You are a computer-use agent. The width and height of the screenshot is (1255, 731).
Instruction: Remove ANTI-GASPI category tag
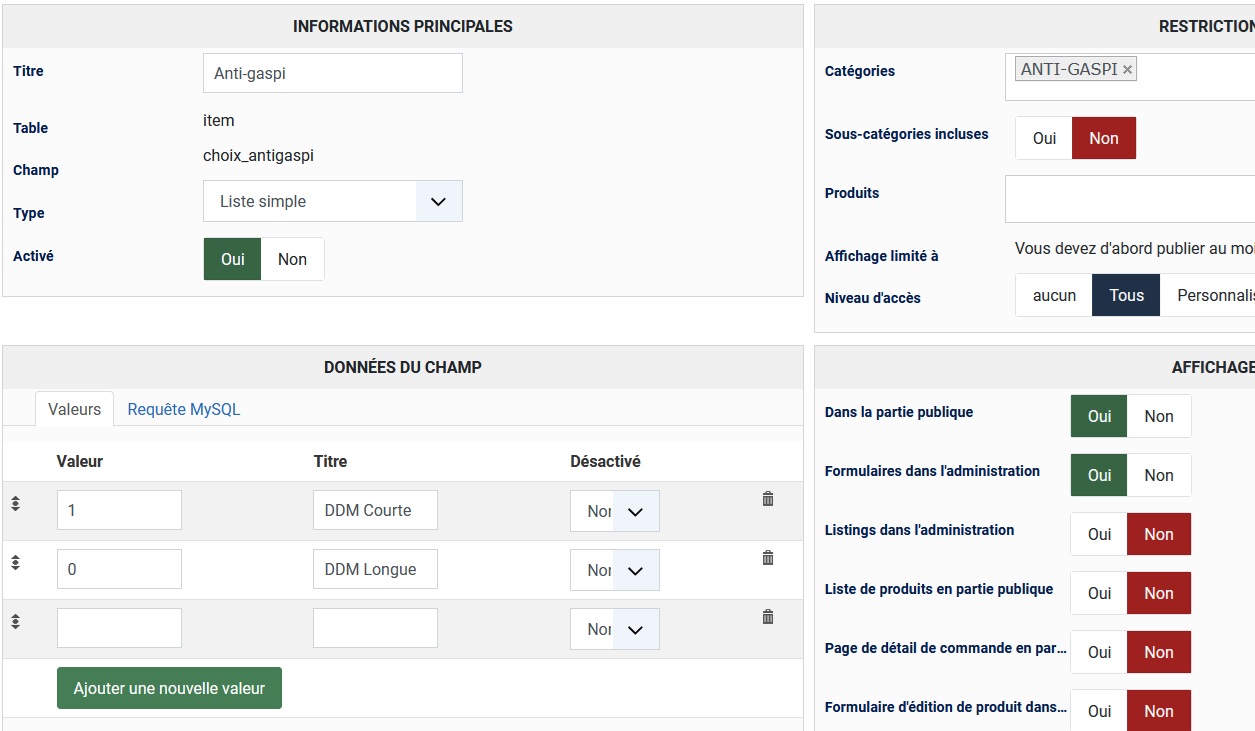pos(1127,69)
